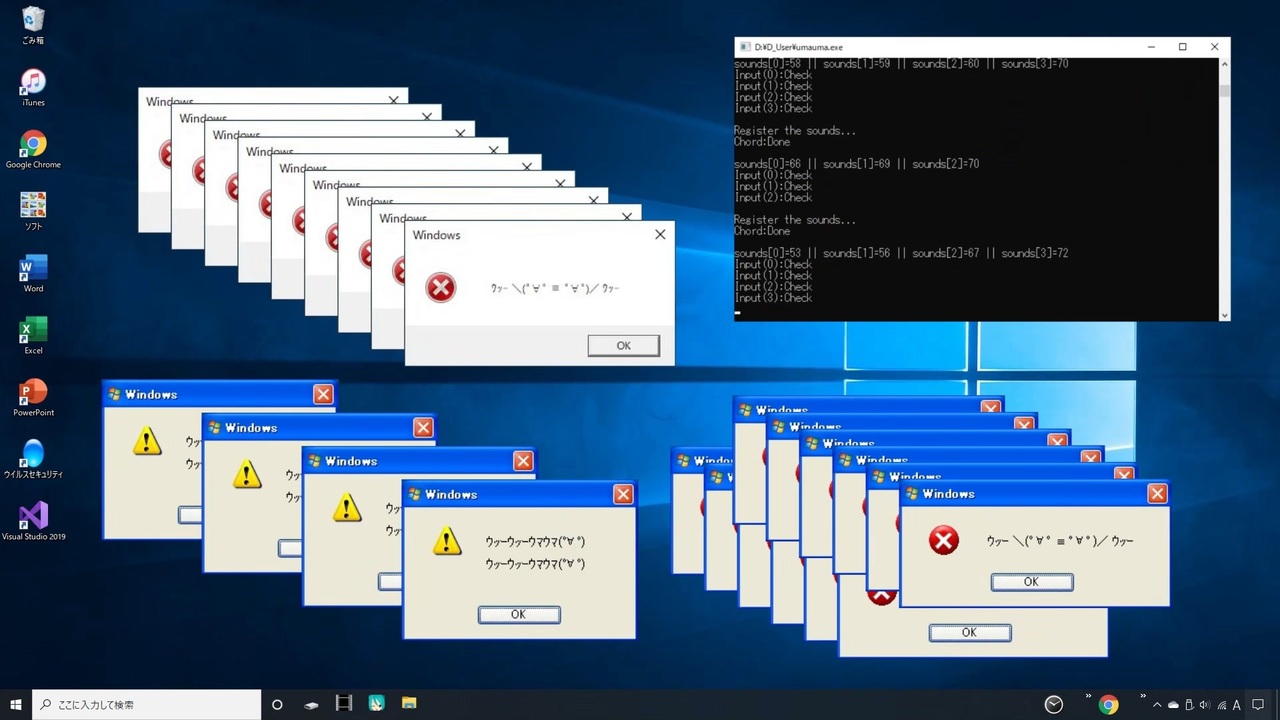Select the Visual Studio 2019 desktop icon
The image size is (1280, 720).
[33, 517]
